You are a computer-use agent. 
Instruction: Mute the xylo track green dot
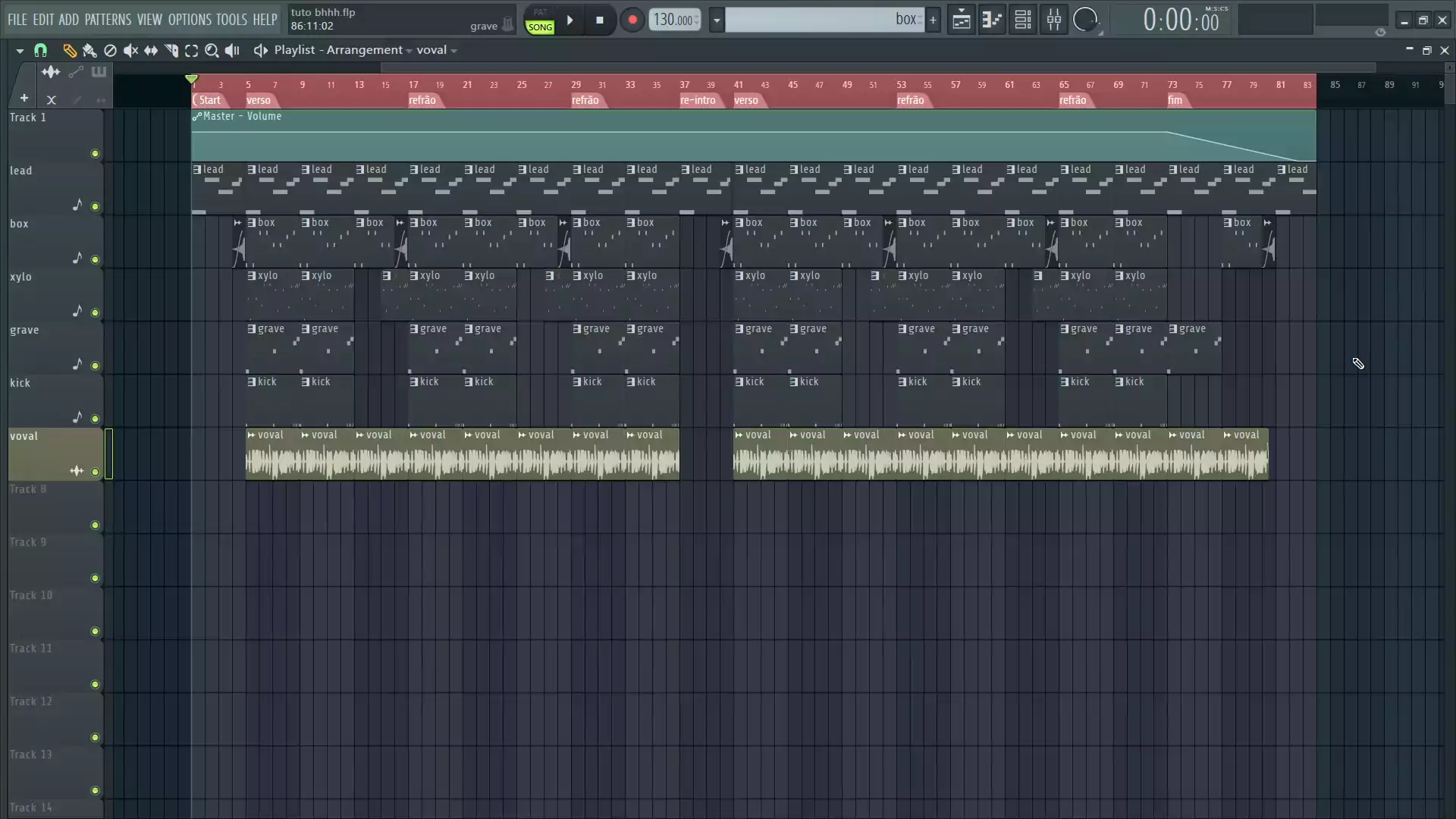point(95,312)
